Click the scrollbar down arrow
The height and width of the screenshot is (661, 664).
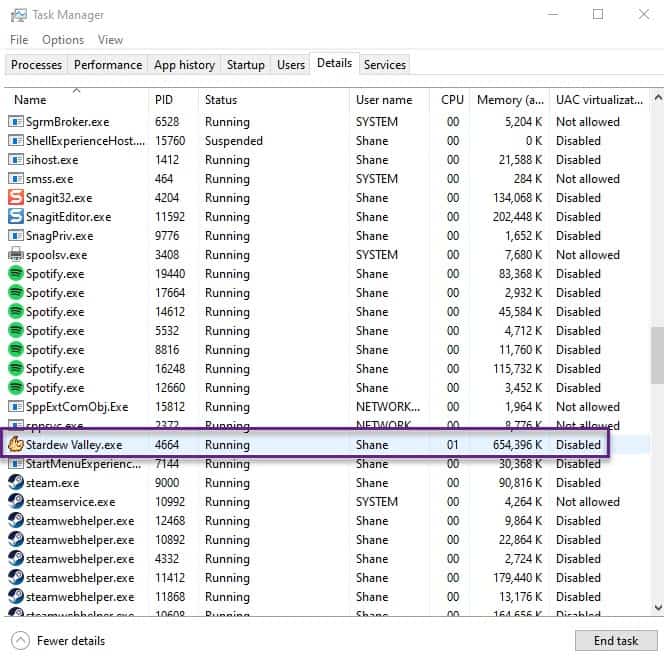(658, 607)
